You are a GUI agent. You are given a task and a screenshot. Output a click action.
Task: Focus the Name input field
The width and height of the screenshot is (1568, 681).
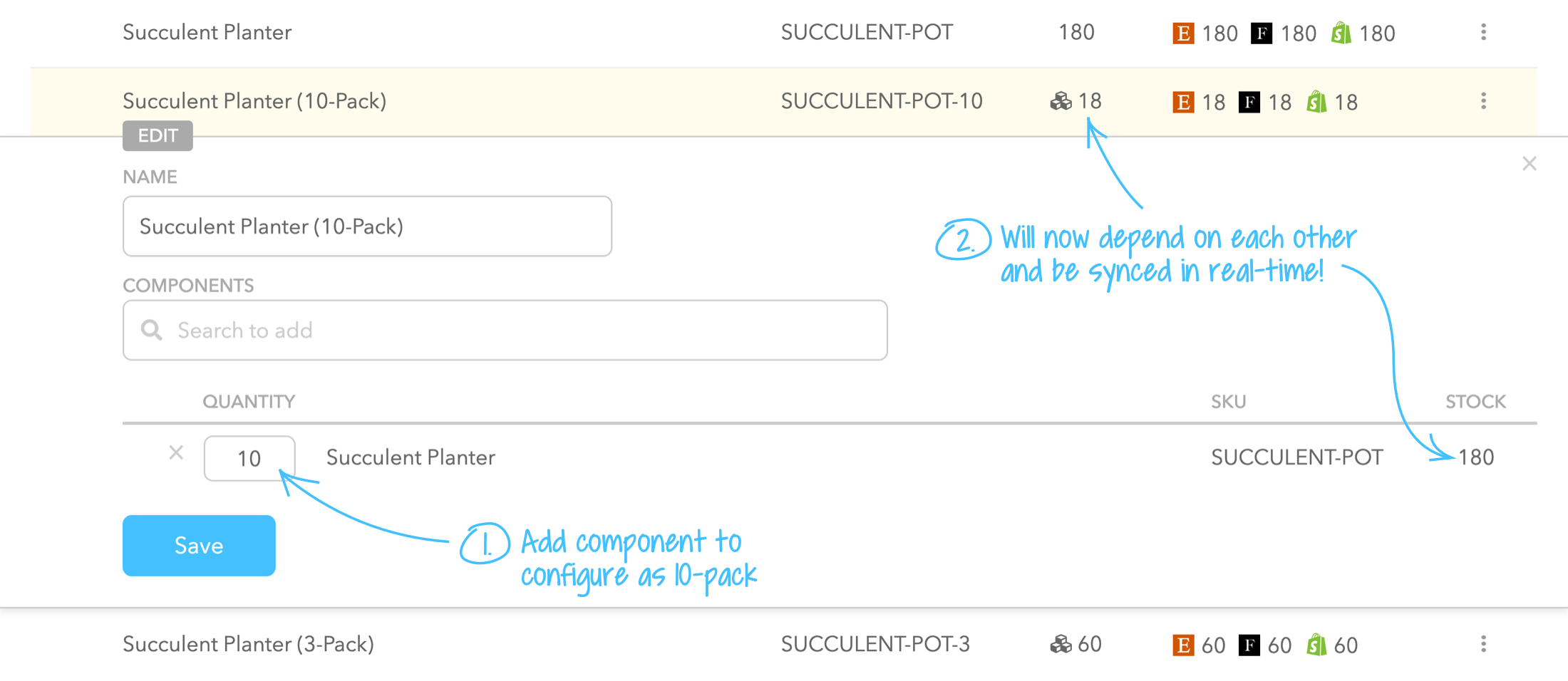pos(367,226)
